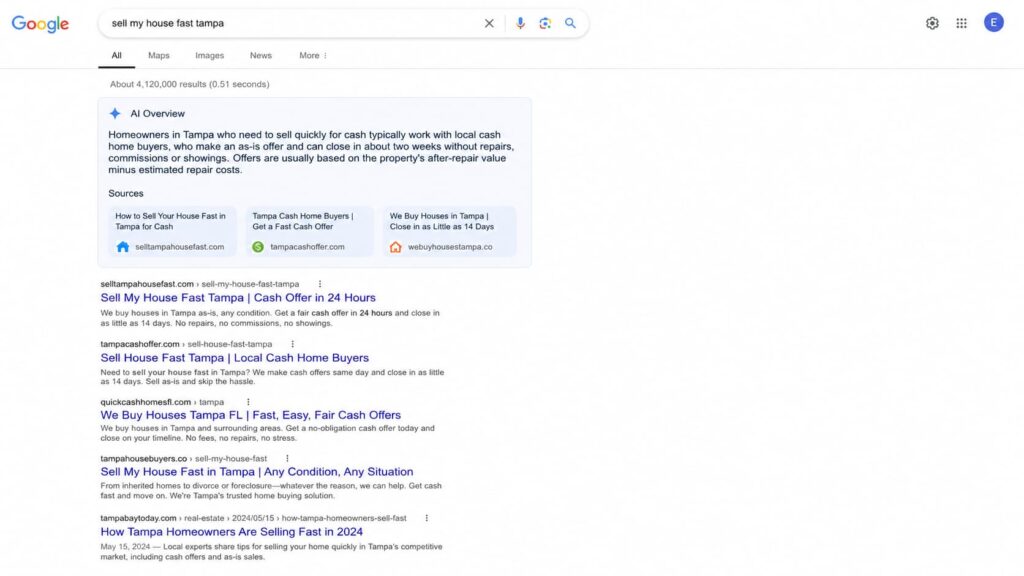This screenshot has width=1024, height=576.
Task: Open the account avatar labeled E
Action: click(993, 23)
